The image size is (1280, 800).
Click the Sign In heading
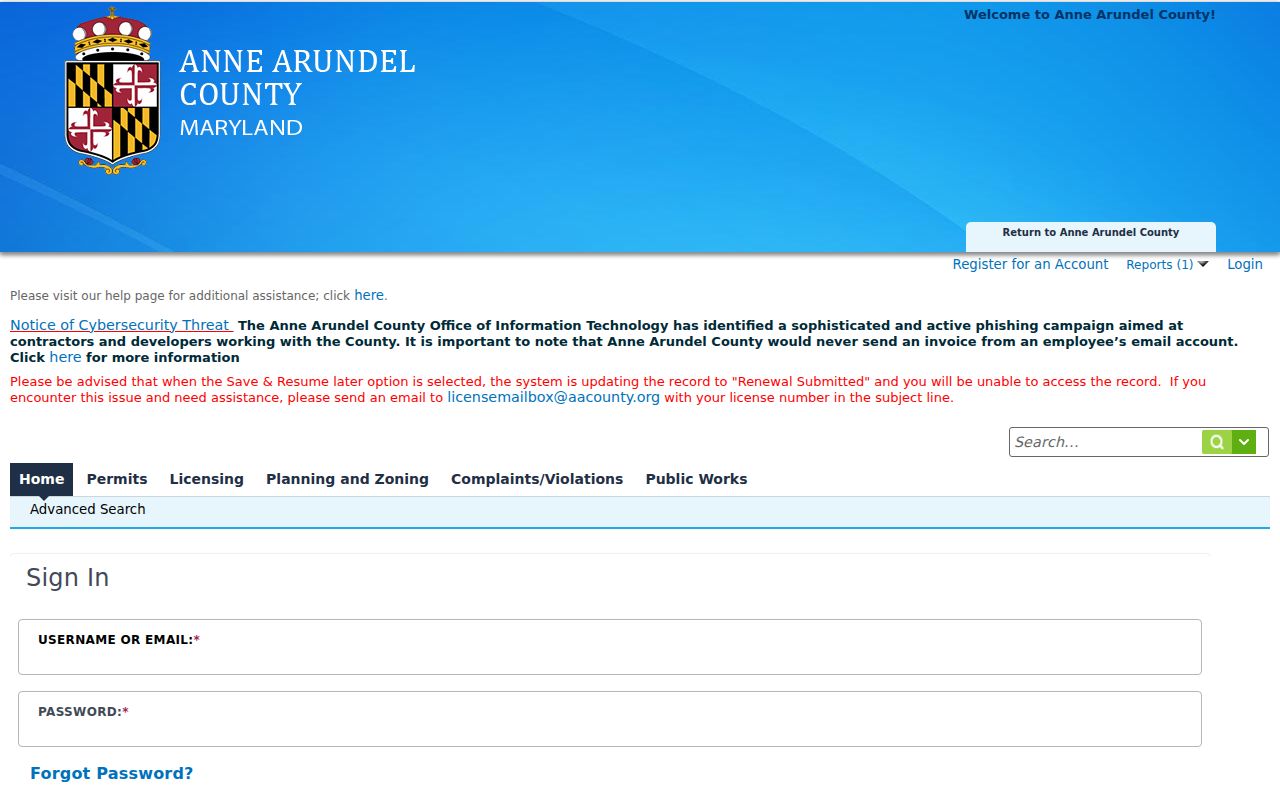[x=67, y=578]
